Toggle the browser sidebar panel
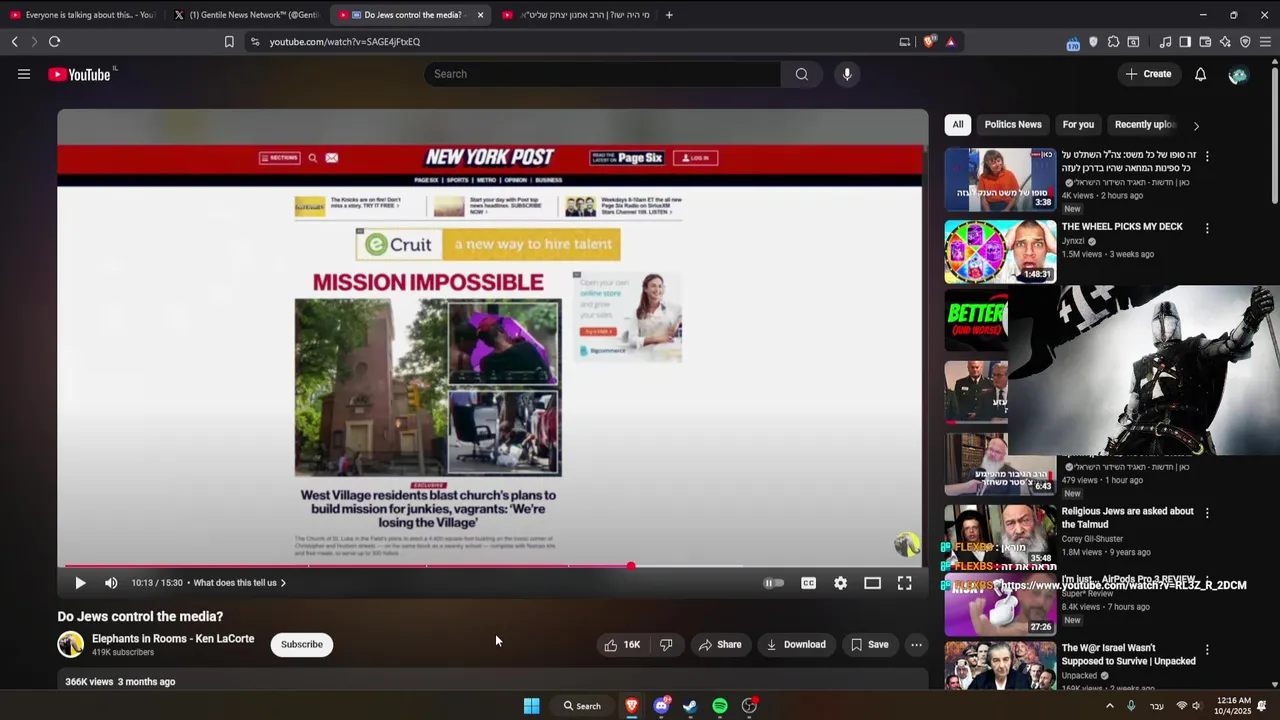Viewport: 1280px width, 720px height. 1185,42
